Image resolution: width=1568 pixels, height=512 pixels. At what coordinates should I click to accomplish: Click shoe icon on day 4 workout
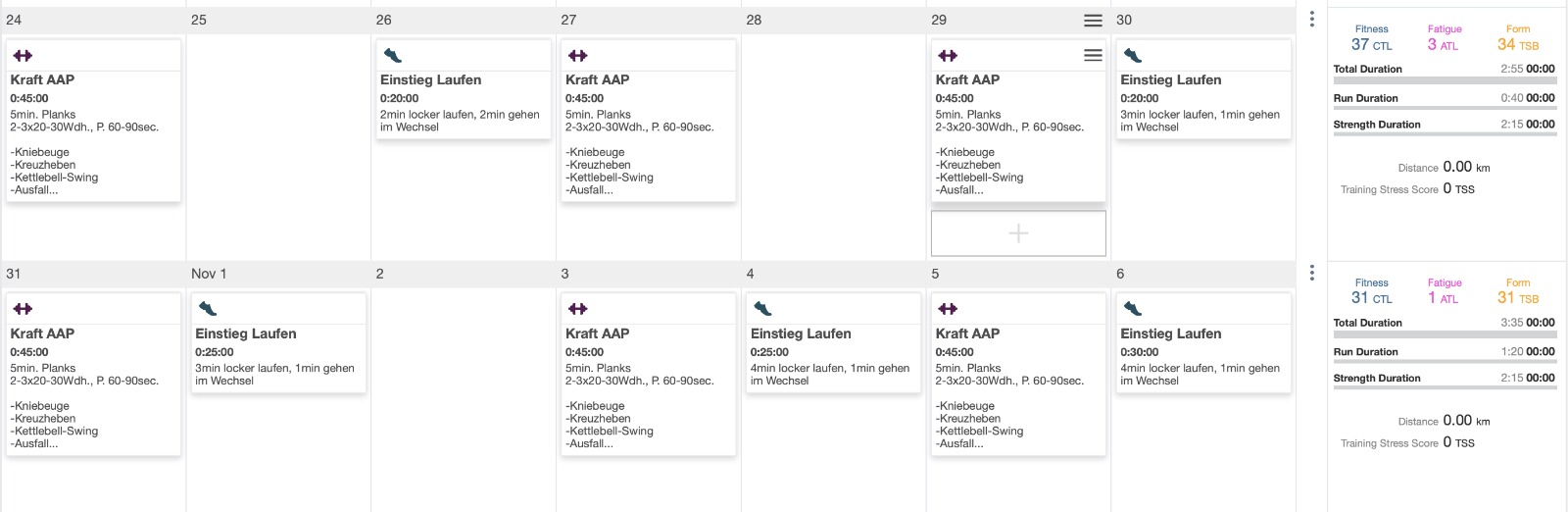[x=763, y=309]
